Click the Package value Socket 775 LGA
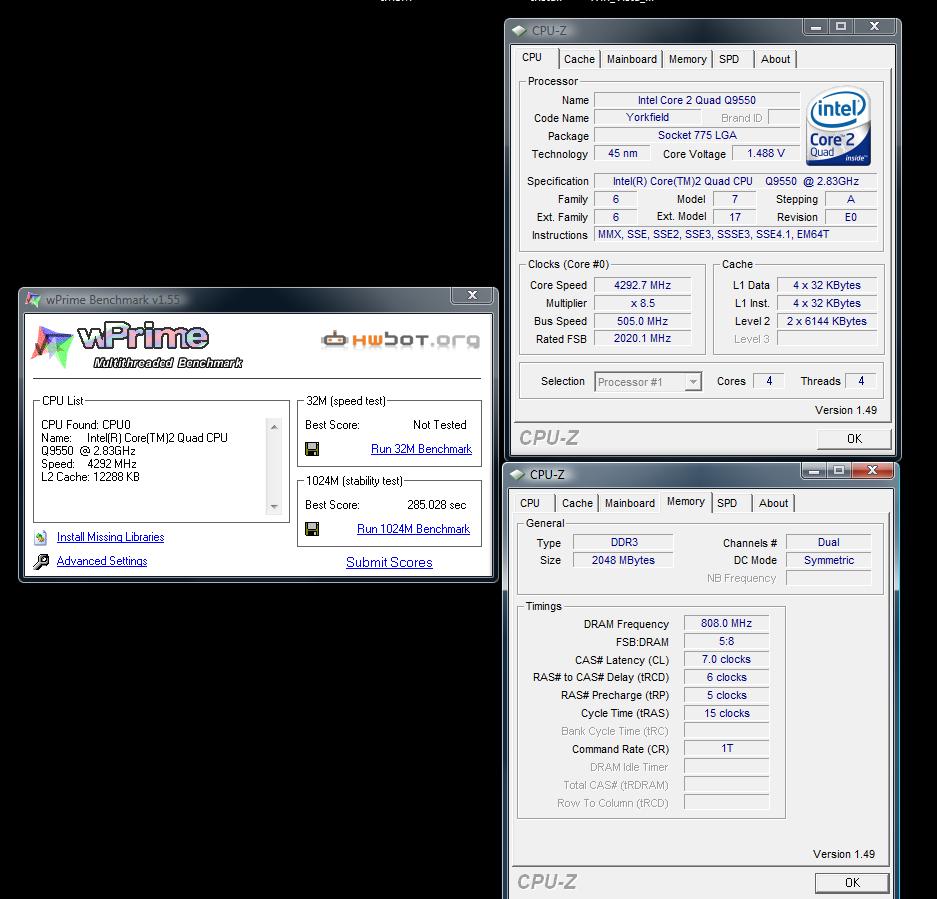 click(x=697, y=136)
